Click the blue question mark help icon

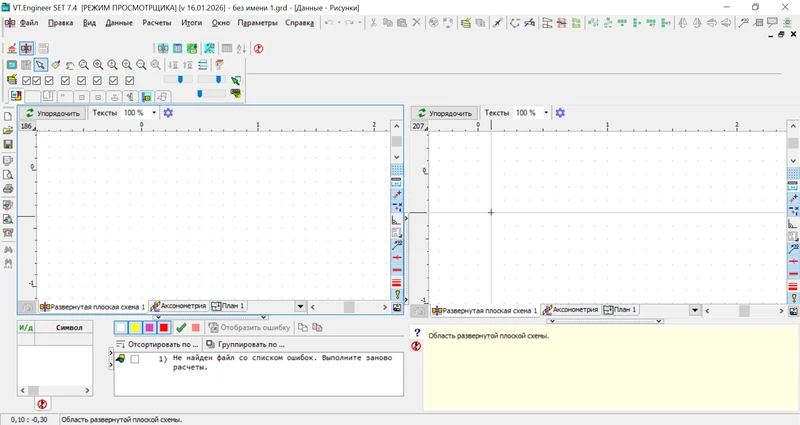tap(416, 332)
